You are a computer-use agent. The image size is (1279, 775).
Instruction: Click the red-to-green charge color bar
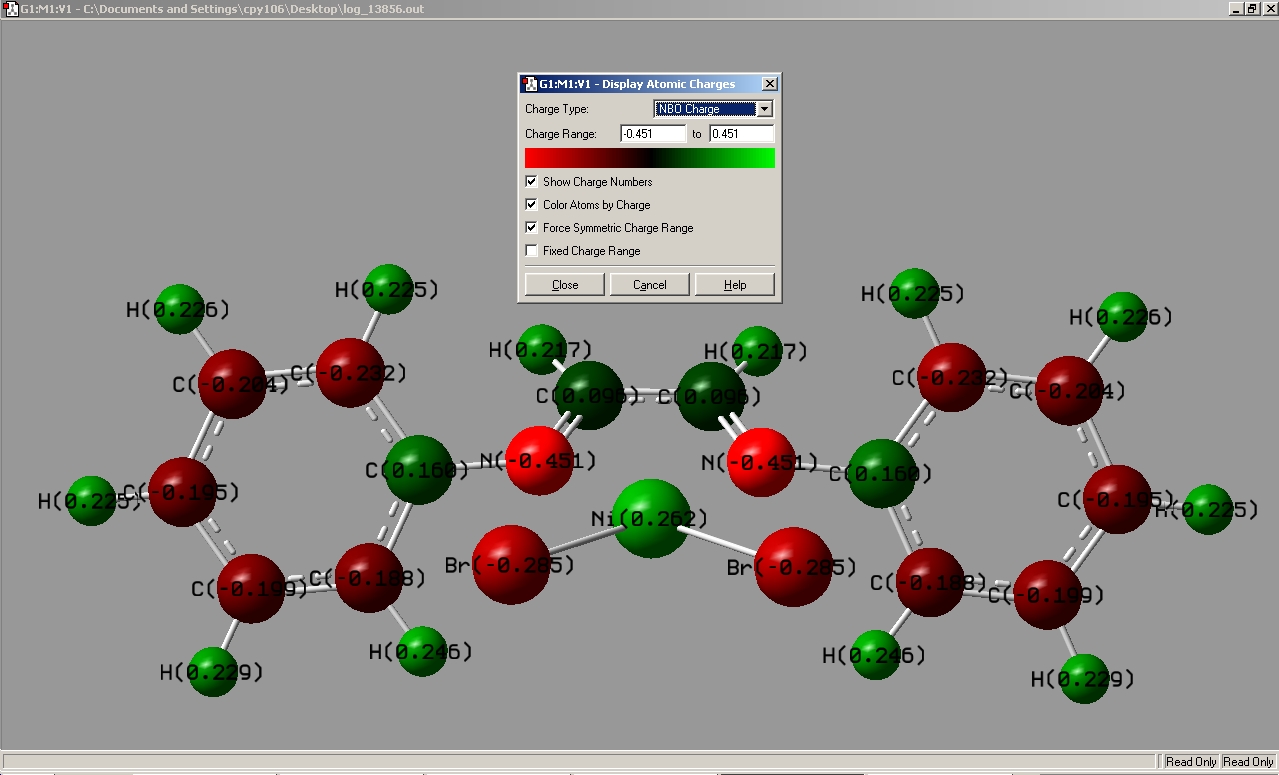(x=649, y=158)
